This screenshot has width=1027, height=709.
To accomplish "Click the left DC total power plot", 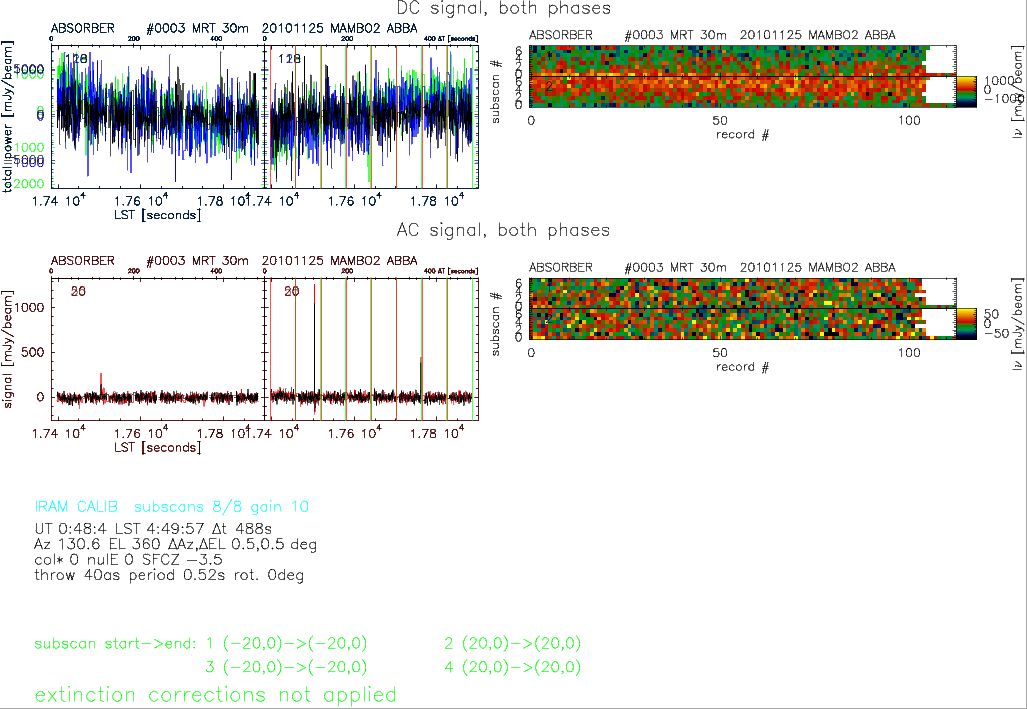I will [154, 114].
